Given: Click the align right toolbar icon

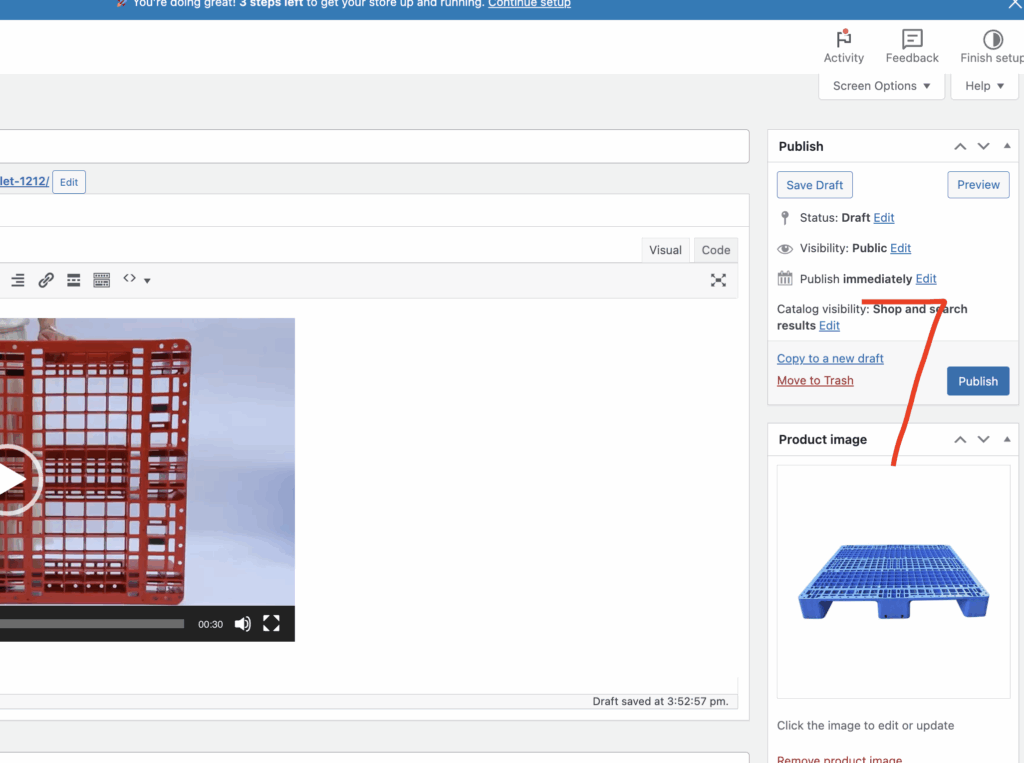Looking at the screenshot, I should 17,281.
